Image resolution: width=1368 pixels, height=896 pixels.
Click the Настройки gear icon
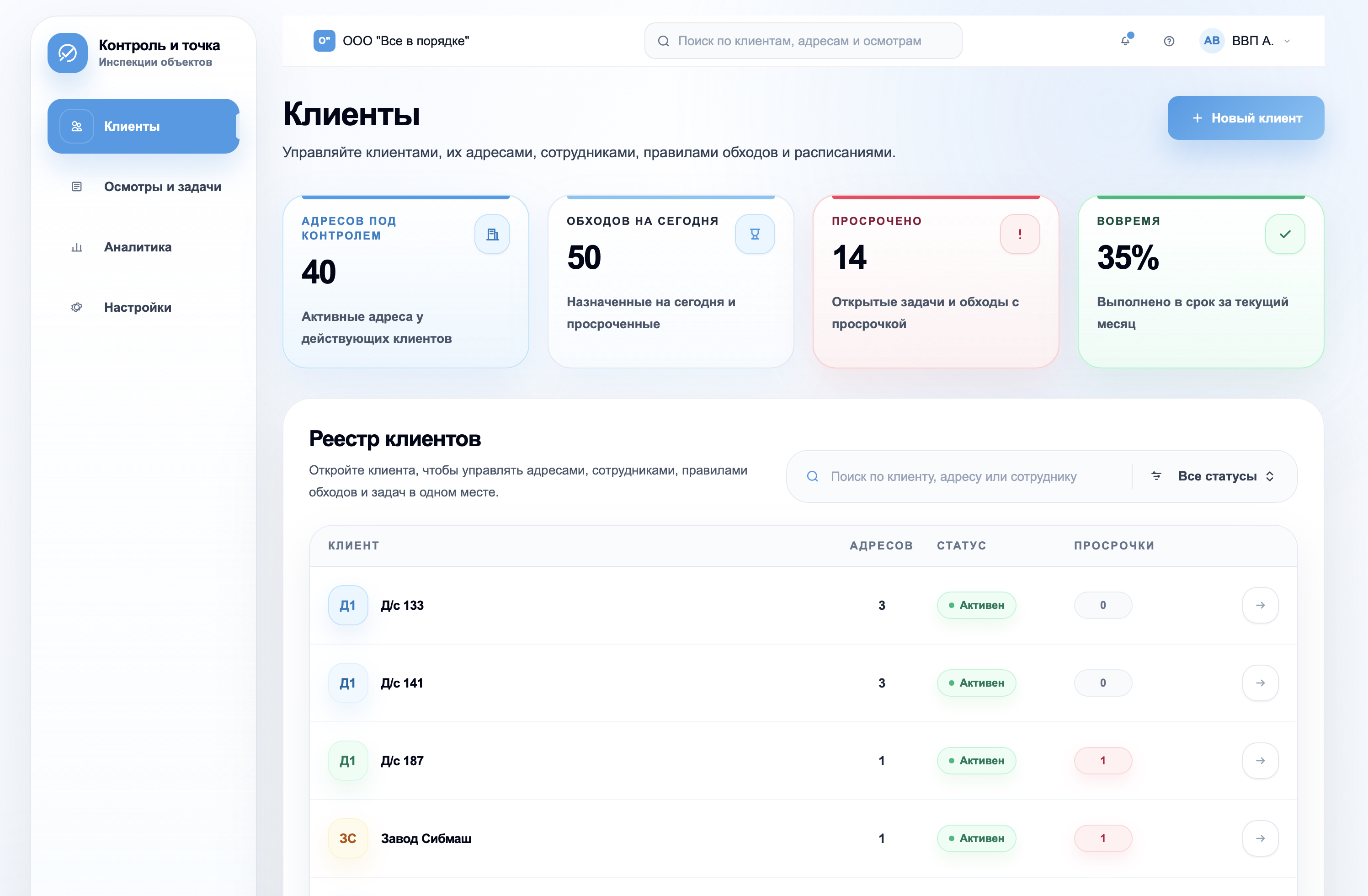pos(76,308)
